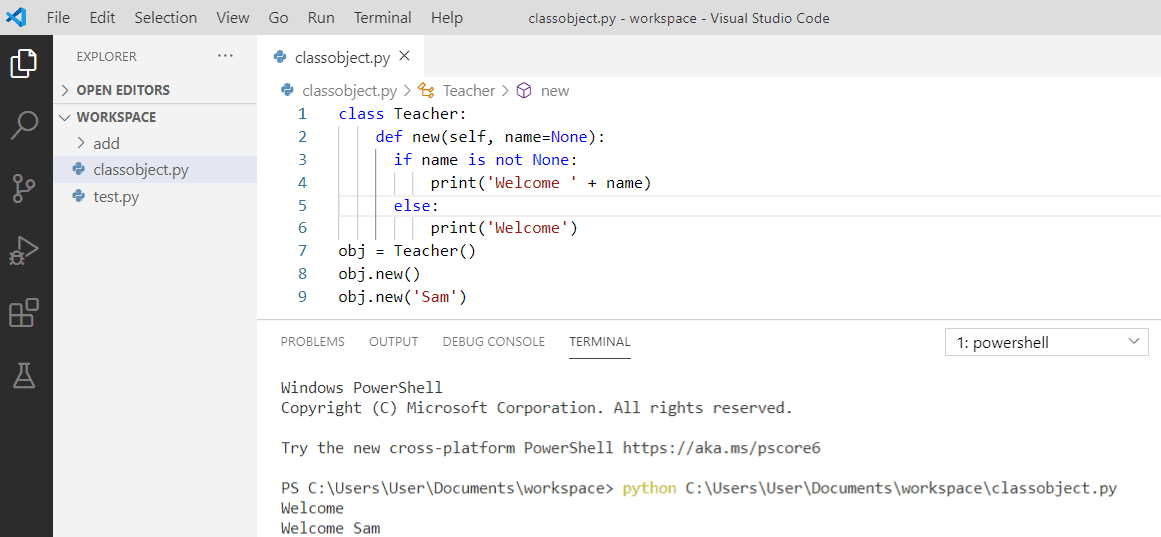This screenshot has height=537, width=1161.
Task: Click 'if name is not None:' line
Action: (485, 159)
